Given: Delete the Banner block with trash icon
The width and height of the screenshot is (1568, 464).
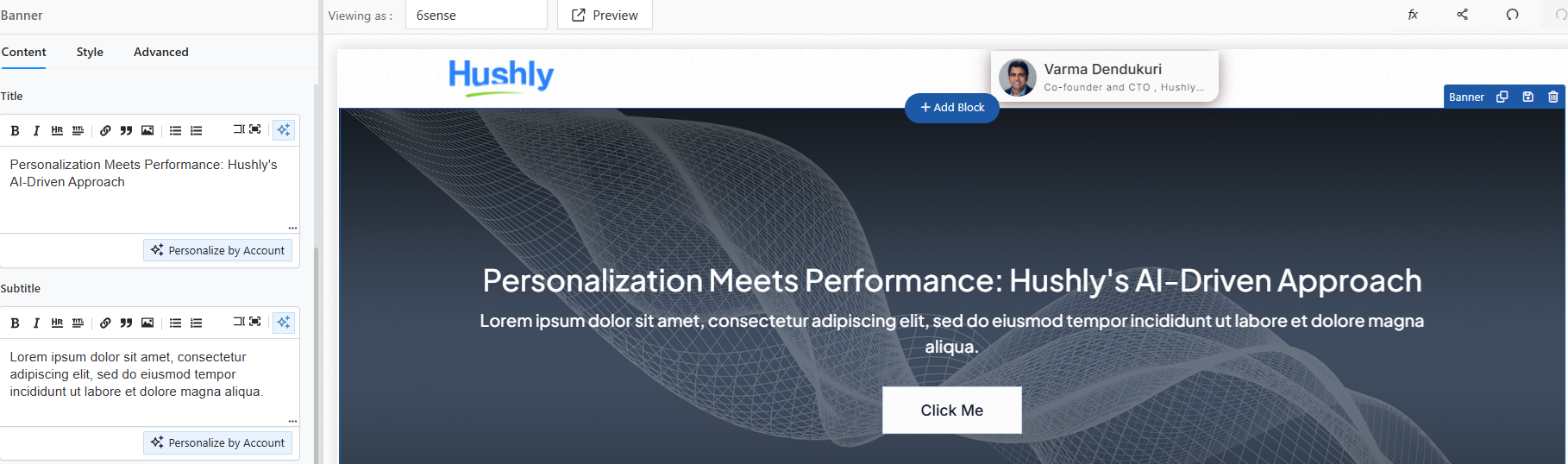Looking at the screenshot, I should (x=1553, y=97).
